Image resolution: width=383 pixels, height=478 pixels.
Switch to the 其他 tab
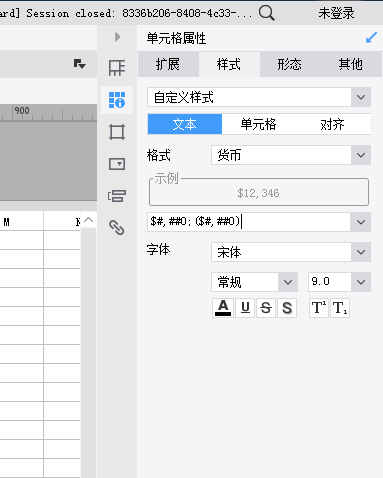click(351, 64)
